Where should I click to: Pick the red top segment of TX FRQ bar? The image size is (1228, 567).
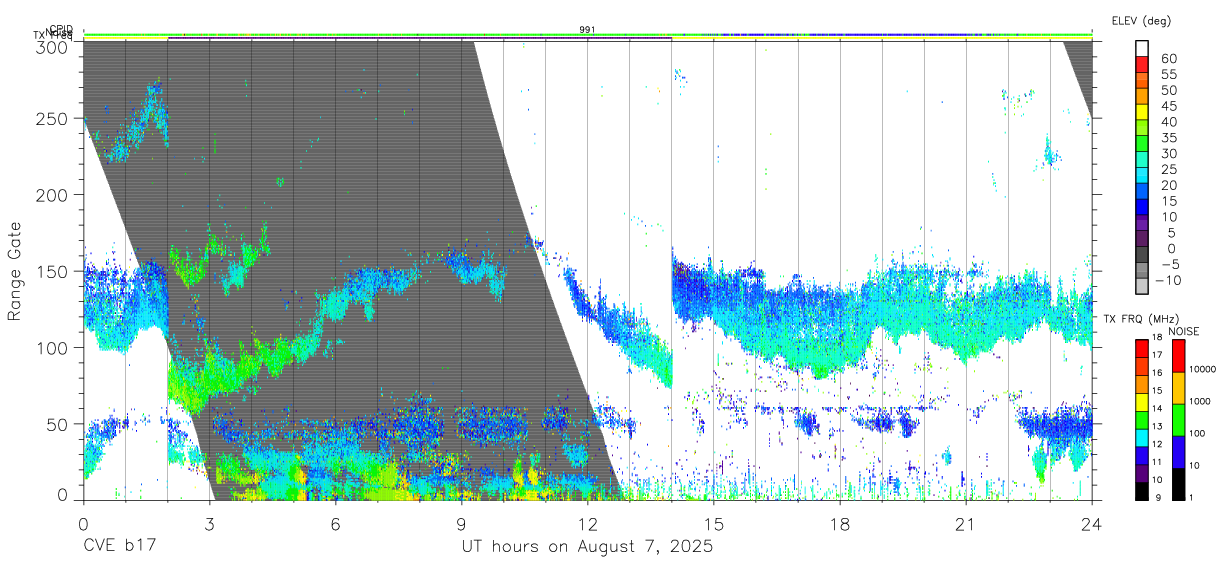(1142, 349)
